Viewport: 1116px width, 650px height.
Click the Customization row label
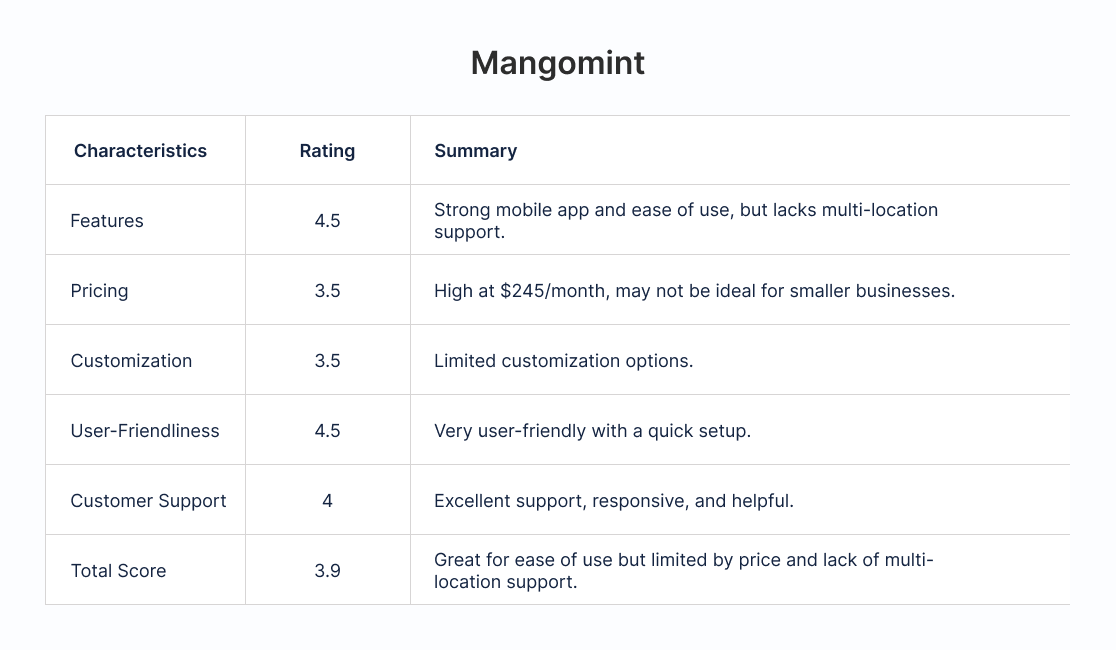tap(131, 361)
